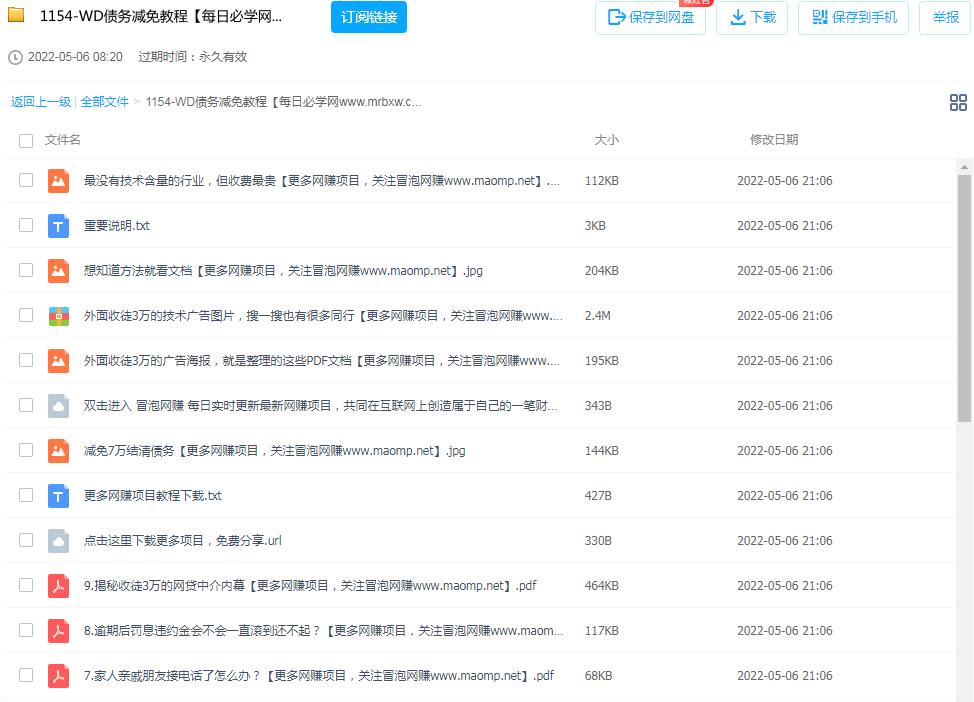Click the 下载 download button
This screenshot has height=702, width=974.
(752, 17)
